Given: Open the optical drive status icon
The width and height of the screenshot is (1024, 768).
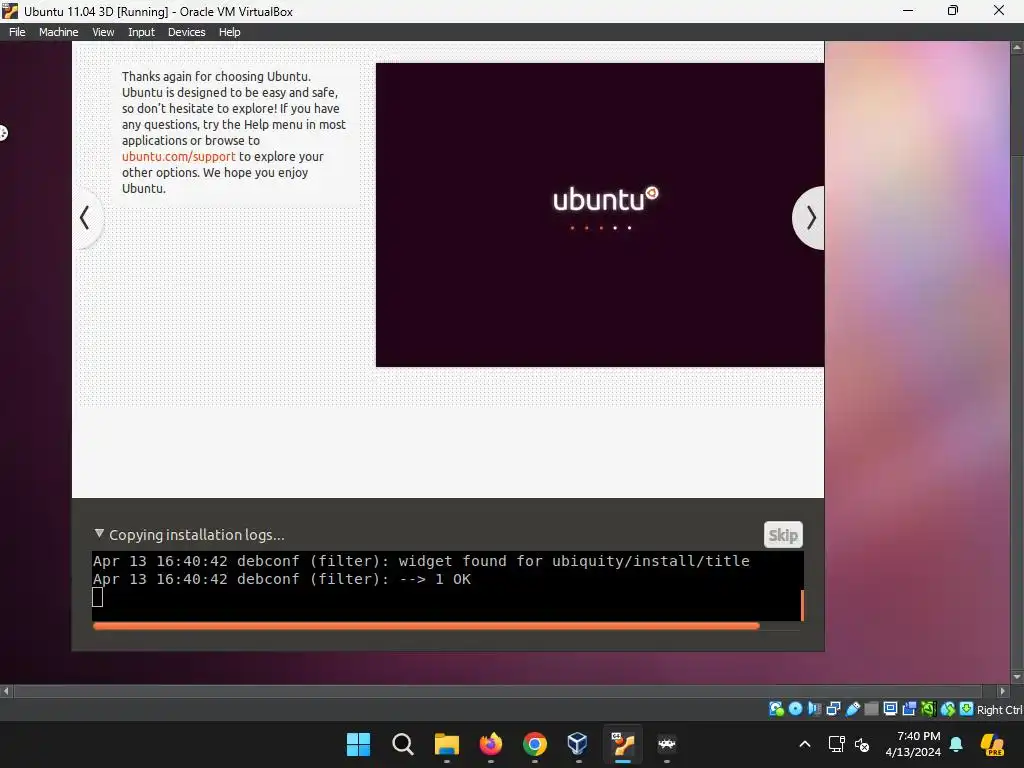Looking at the screenshot, I should pos(795,709).
